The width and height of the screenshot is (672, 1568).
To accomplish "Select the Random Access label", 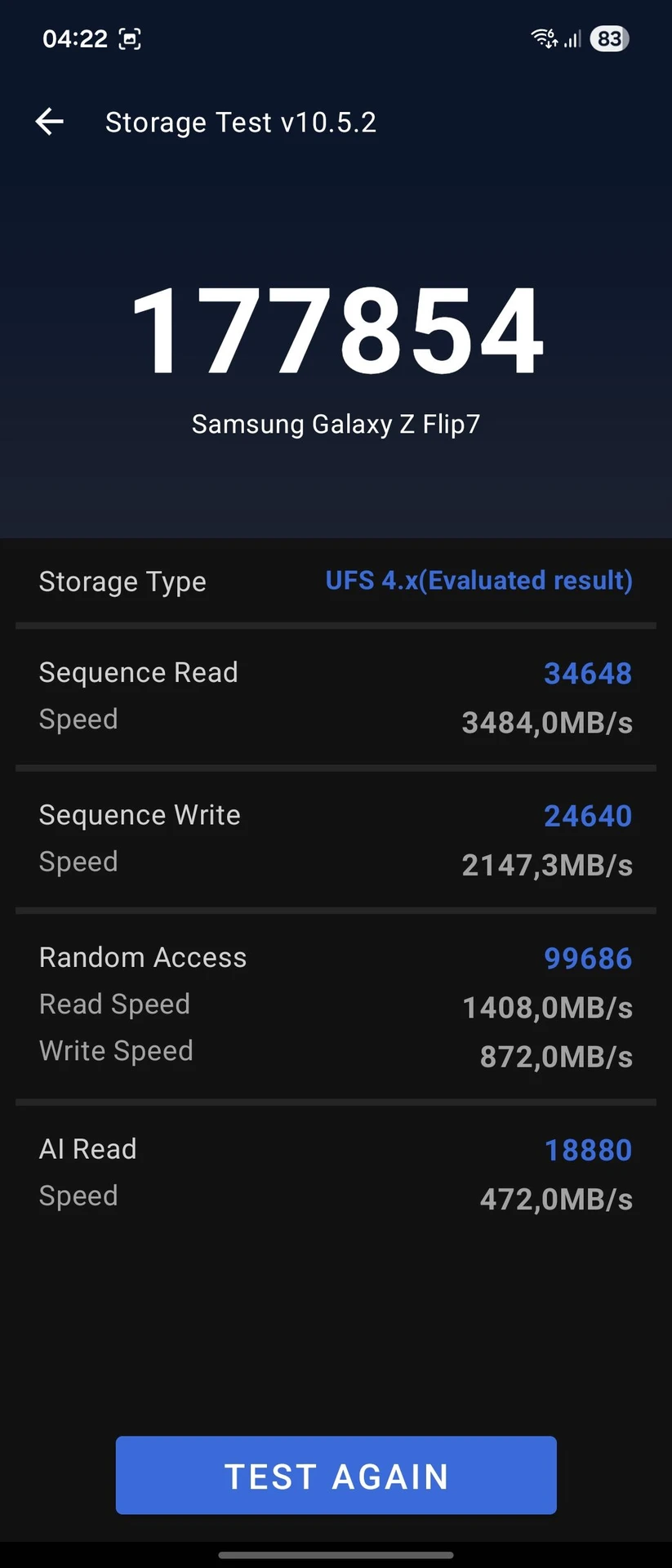I will 143,957.
